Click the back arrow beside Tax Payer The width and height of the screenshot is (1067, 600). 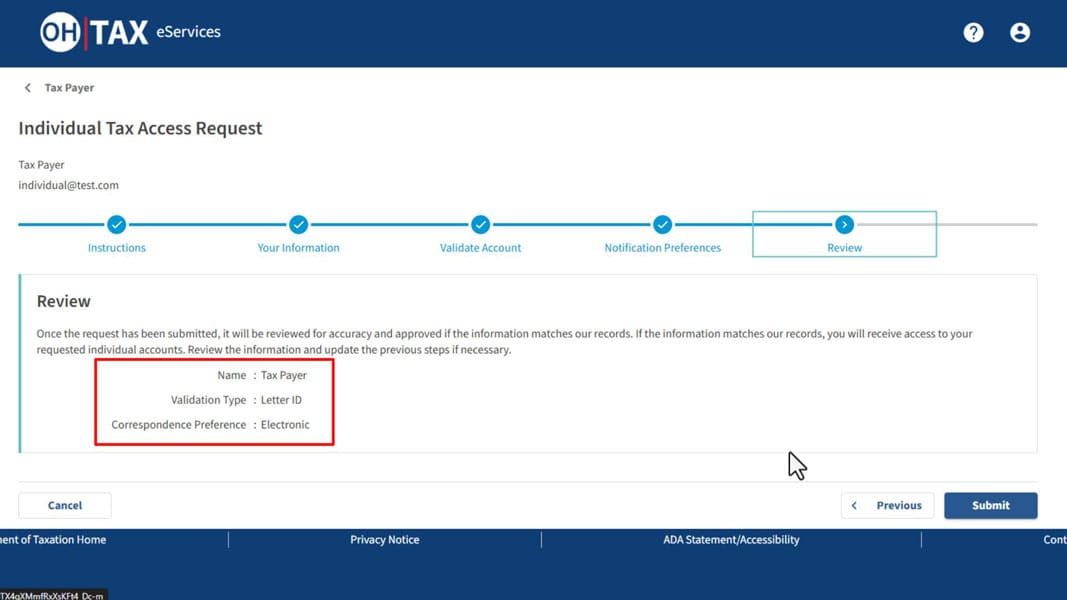(x=28, y=88)
